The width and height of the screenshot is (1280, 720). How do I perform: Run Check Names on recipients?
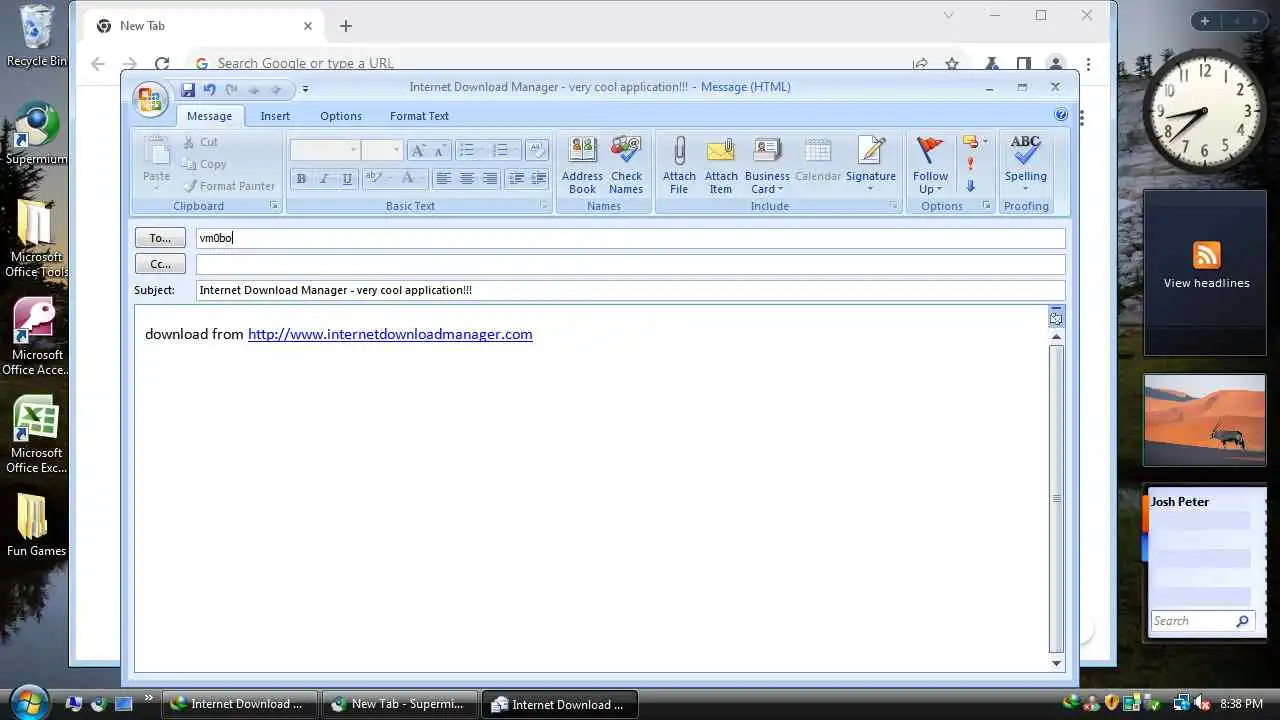(x=626, y=166)
